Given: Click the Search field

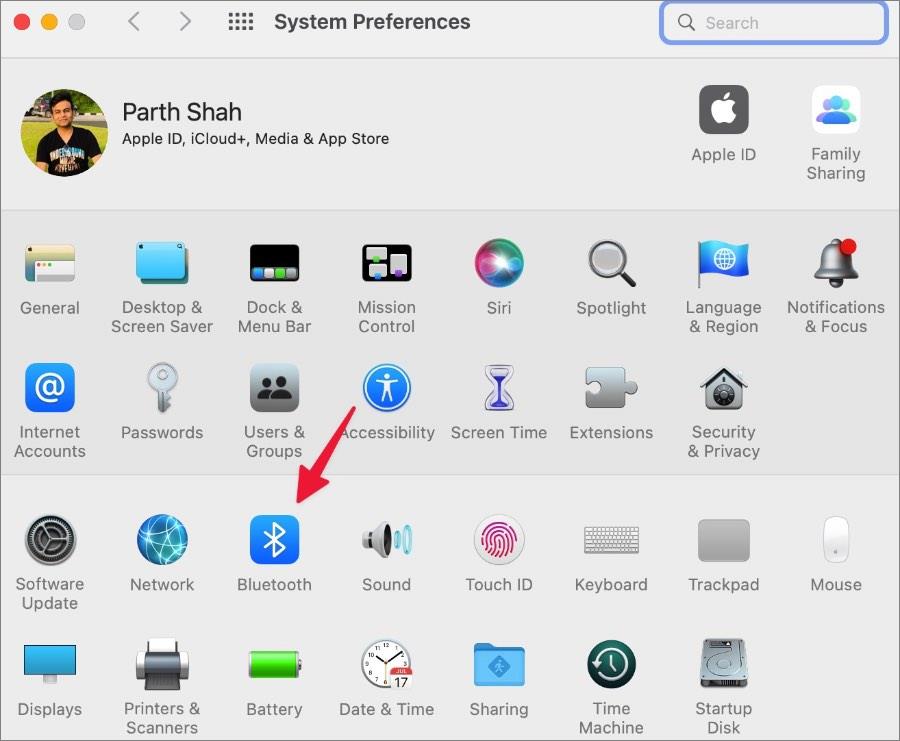Looking at the screenshot, I should (774, 23).
